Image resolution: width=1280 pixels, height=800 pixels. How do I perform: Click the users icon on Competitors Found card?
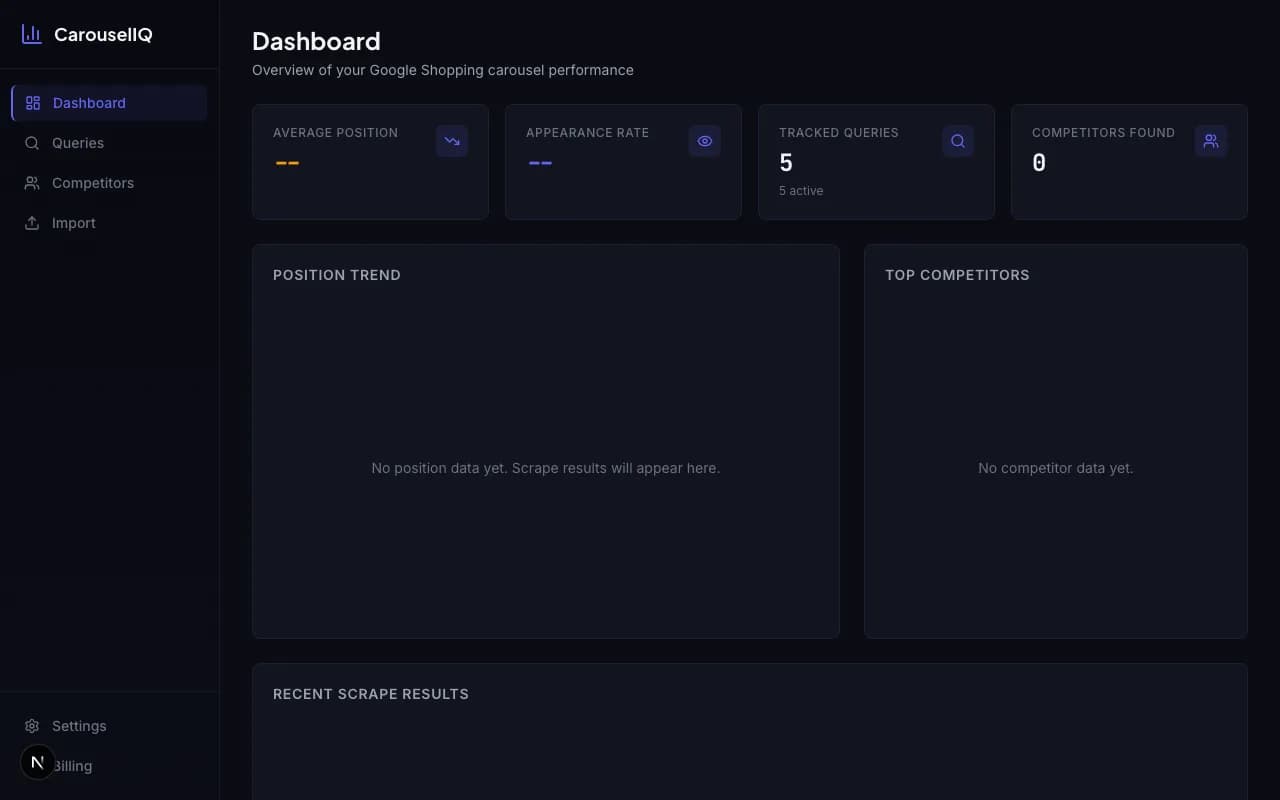point(1211,141)
